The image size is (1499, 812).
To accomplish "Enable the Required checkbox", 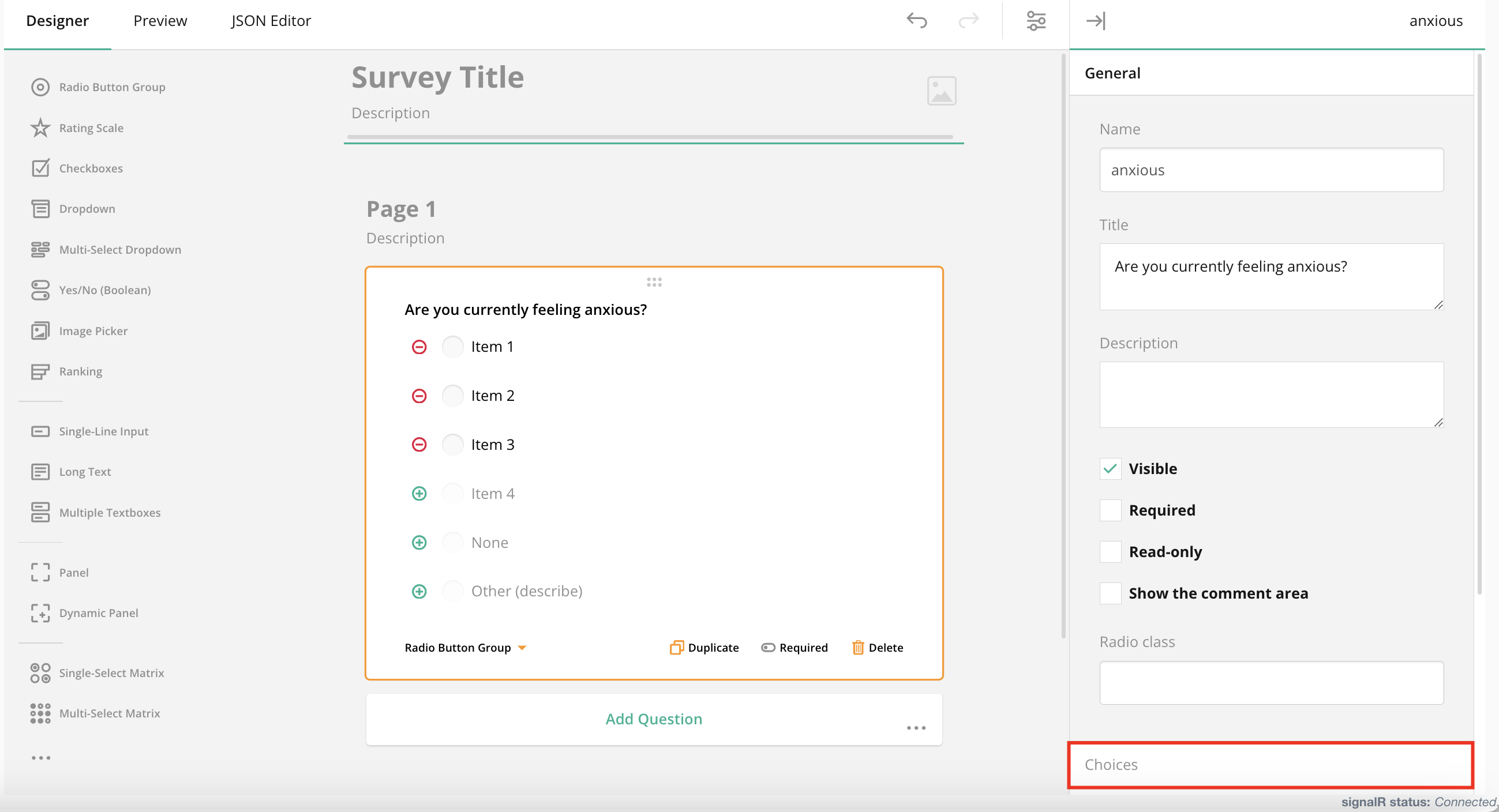I will (x=1110, y=510).
